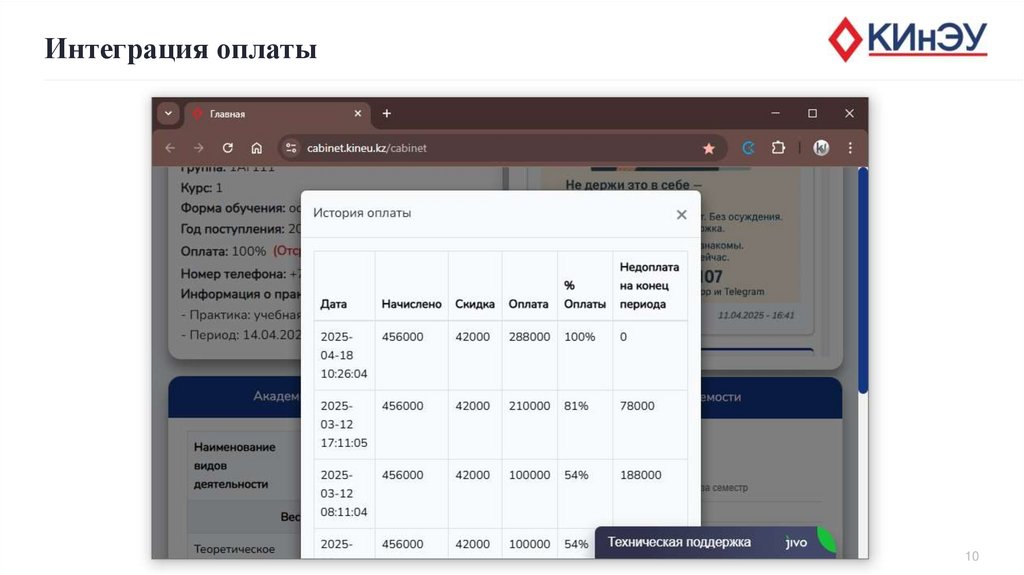
Task: Close the История оплаты dialog
Action: (682, 214)
